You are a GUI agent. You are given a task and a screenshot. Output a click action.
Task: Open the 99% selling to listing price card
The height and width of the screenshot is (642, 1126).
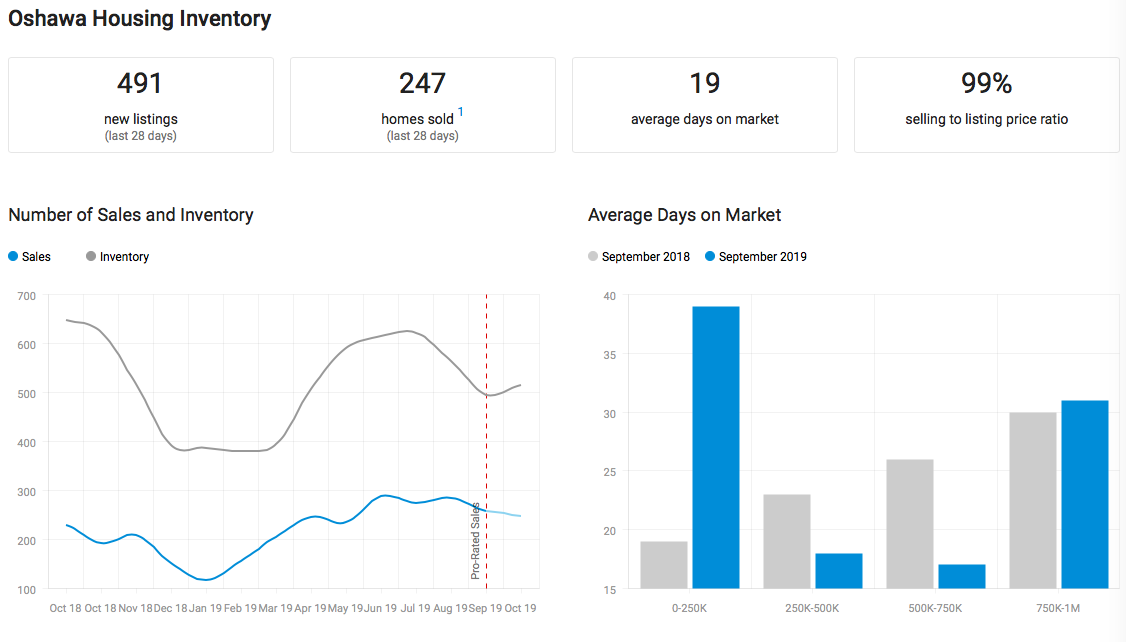987,105
